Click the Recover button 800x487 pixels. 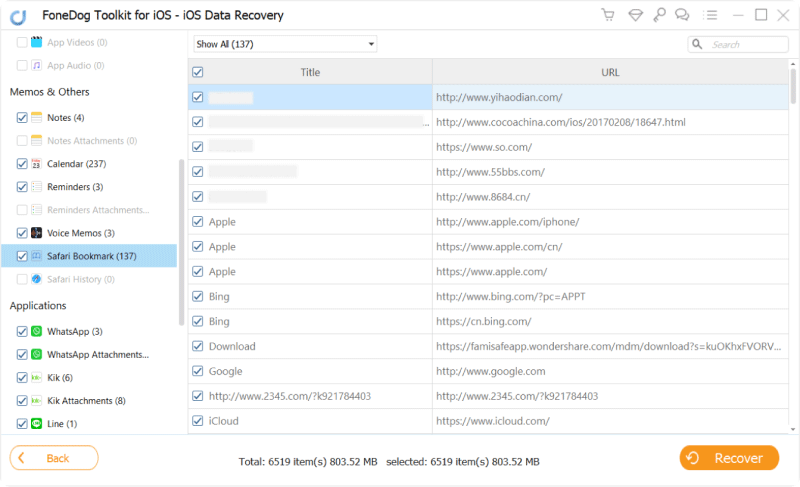[729, 458]
